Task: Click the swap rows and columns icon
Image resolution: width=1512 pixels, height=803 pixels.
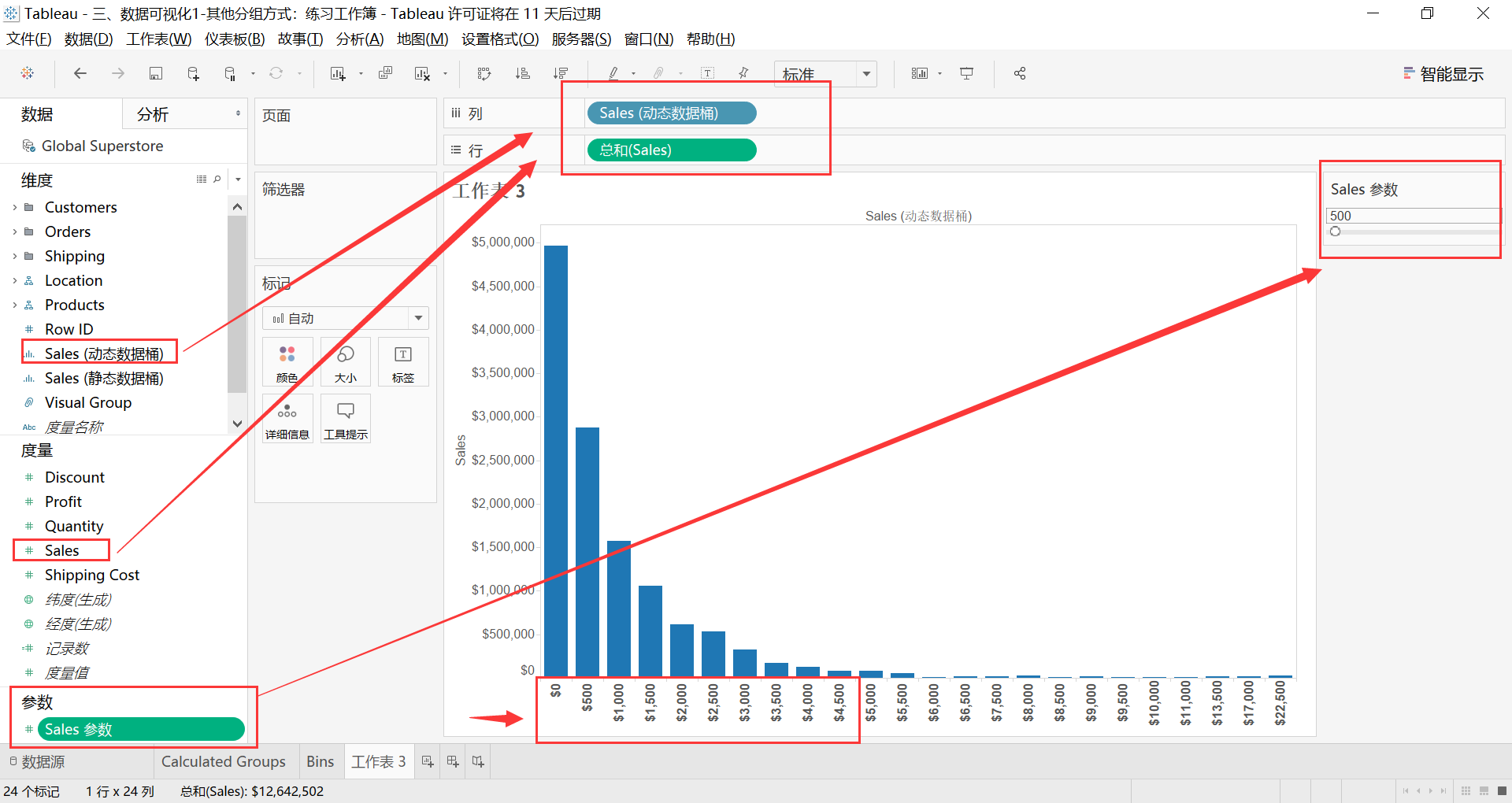Action: tap(484, 73)
